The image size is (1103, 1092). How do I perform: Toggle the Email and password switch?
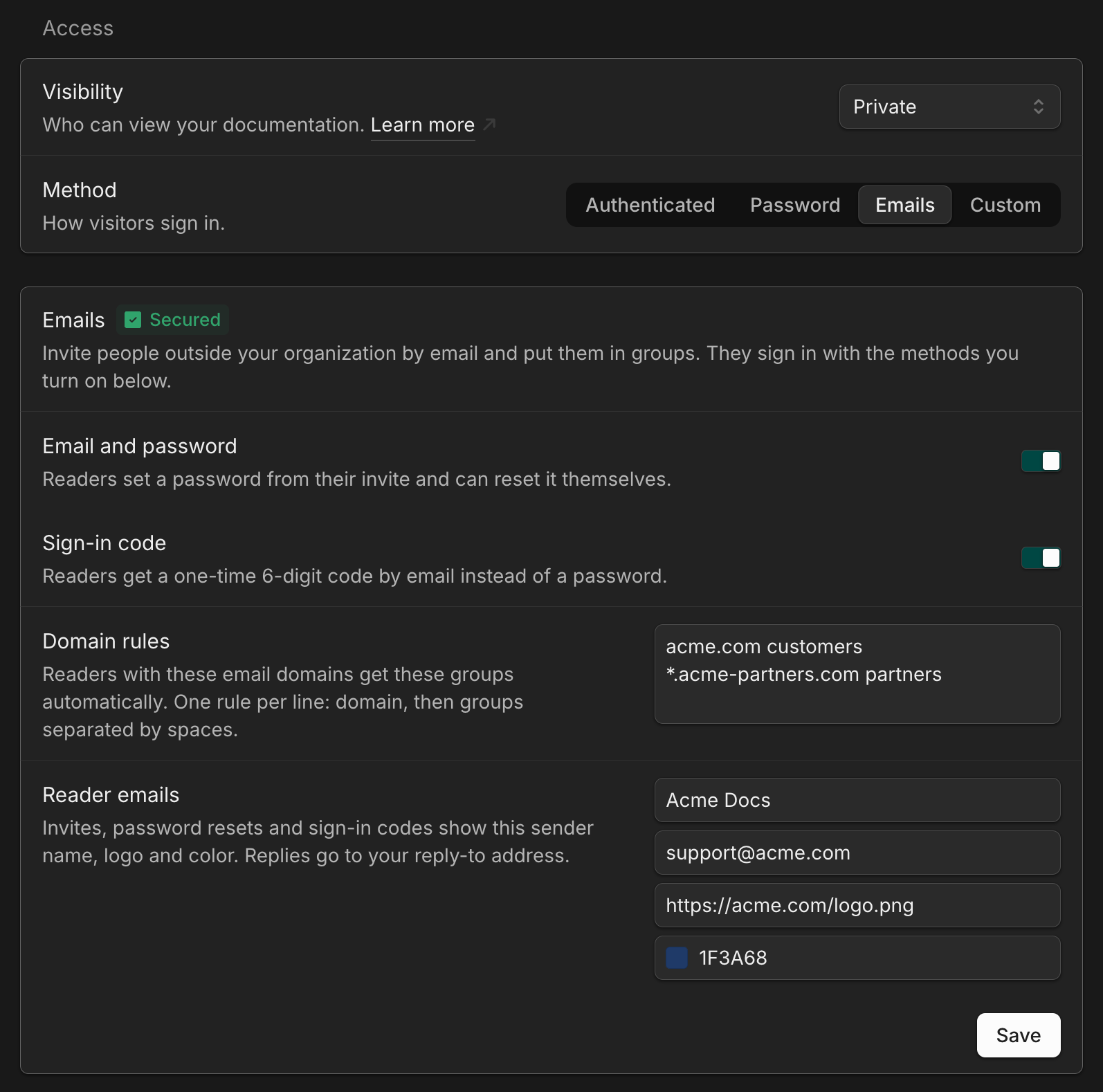tap(1040, 461)
